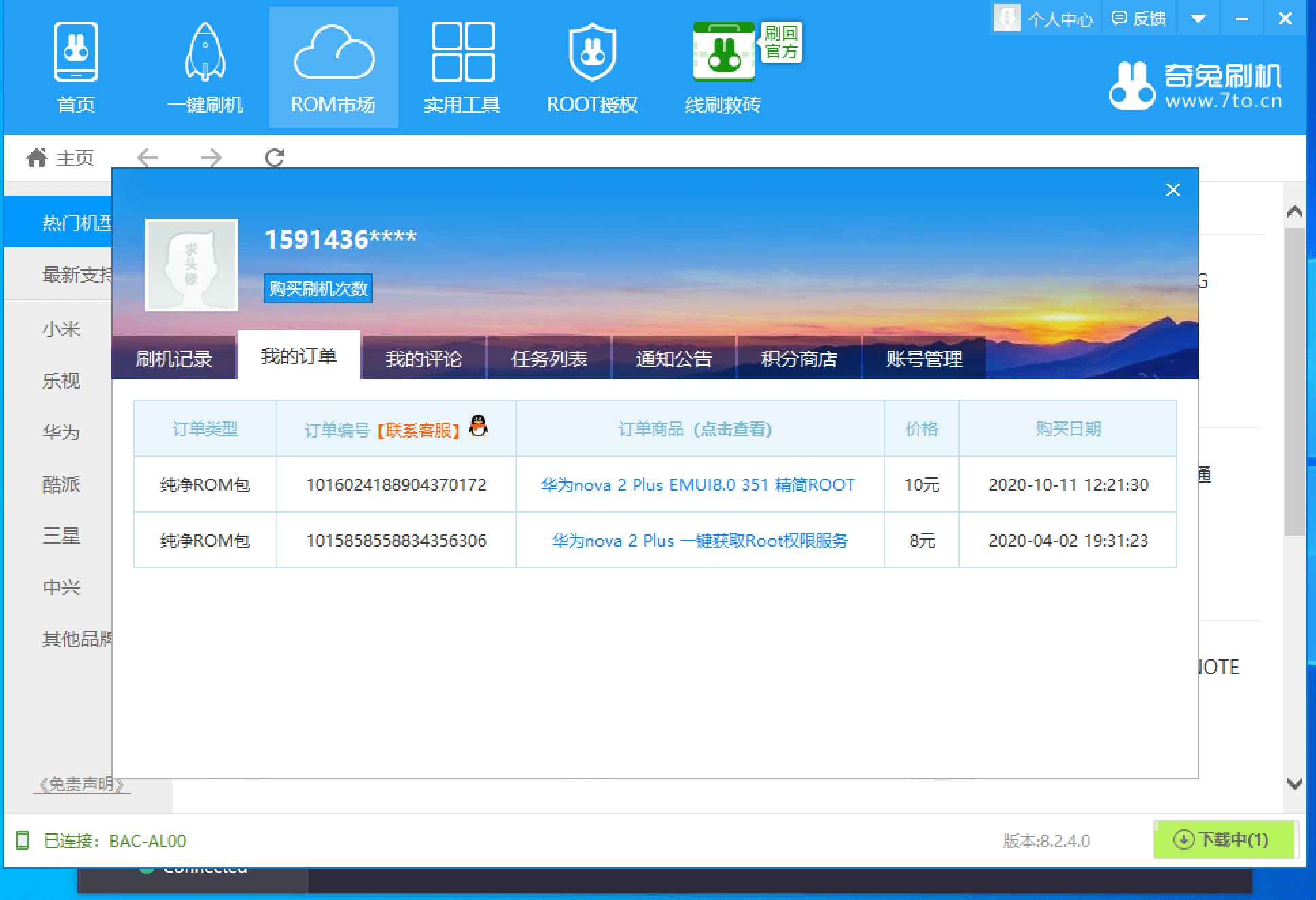
Task: Click the vertical scrollbar thumb
Action: coord(1295,382)
